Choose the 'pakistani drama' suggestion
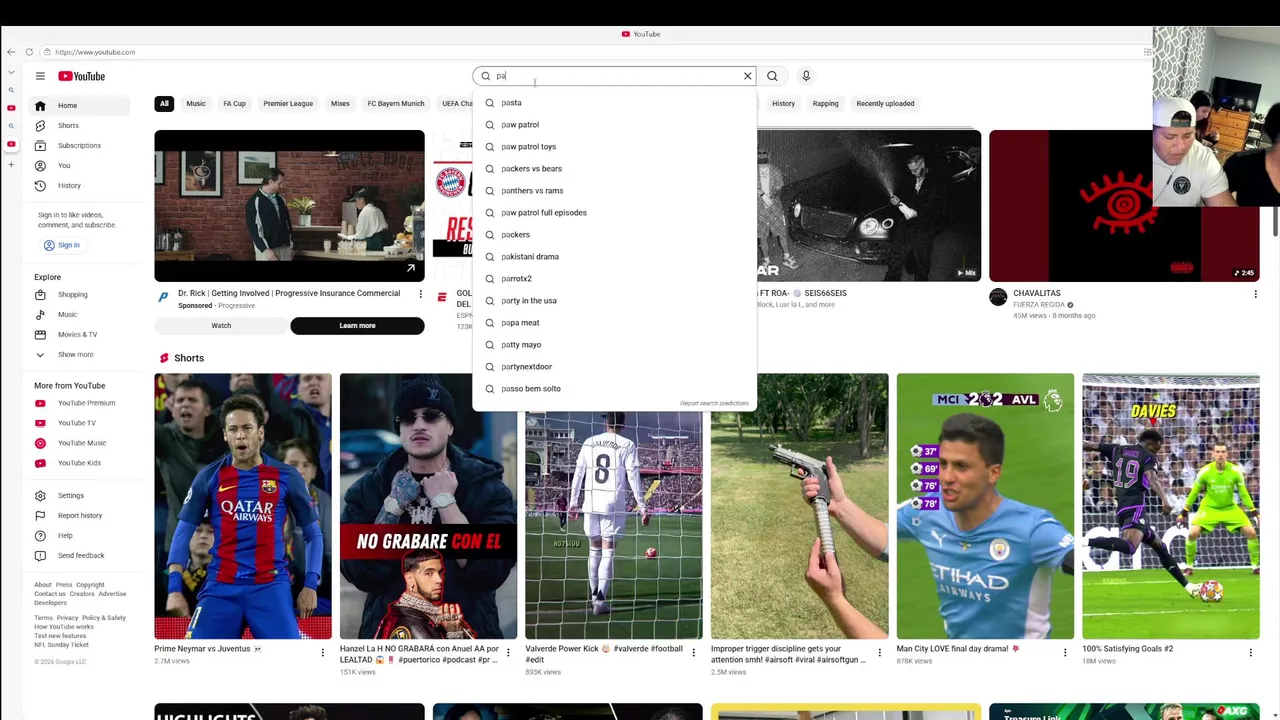1280x720 pixels. click(614, 256)
